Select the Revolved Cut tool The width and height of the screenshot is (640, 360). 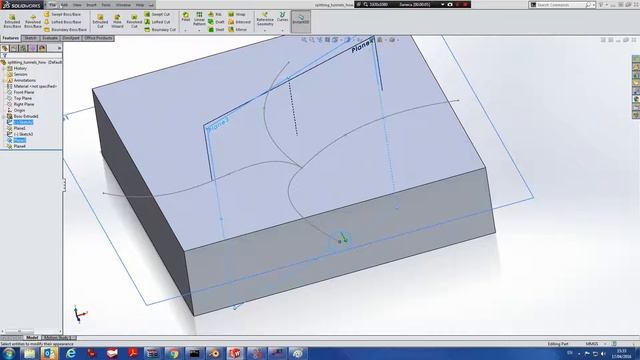pyautogui.click(x=134, y=20)
